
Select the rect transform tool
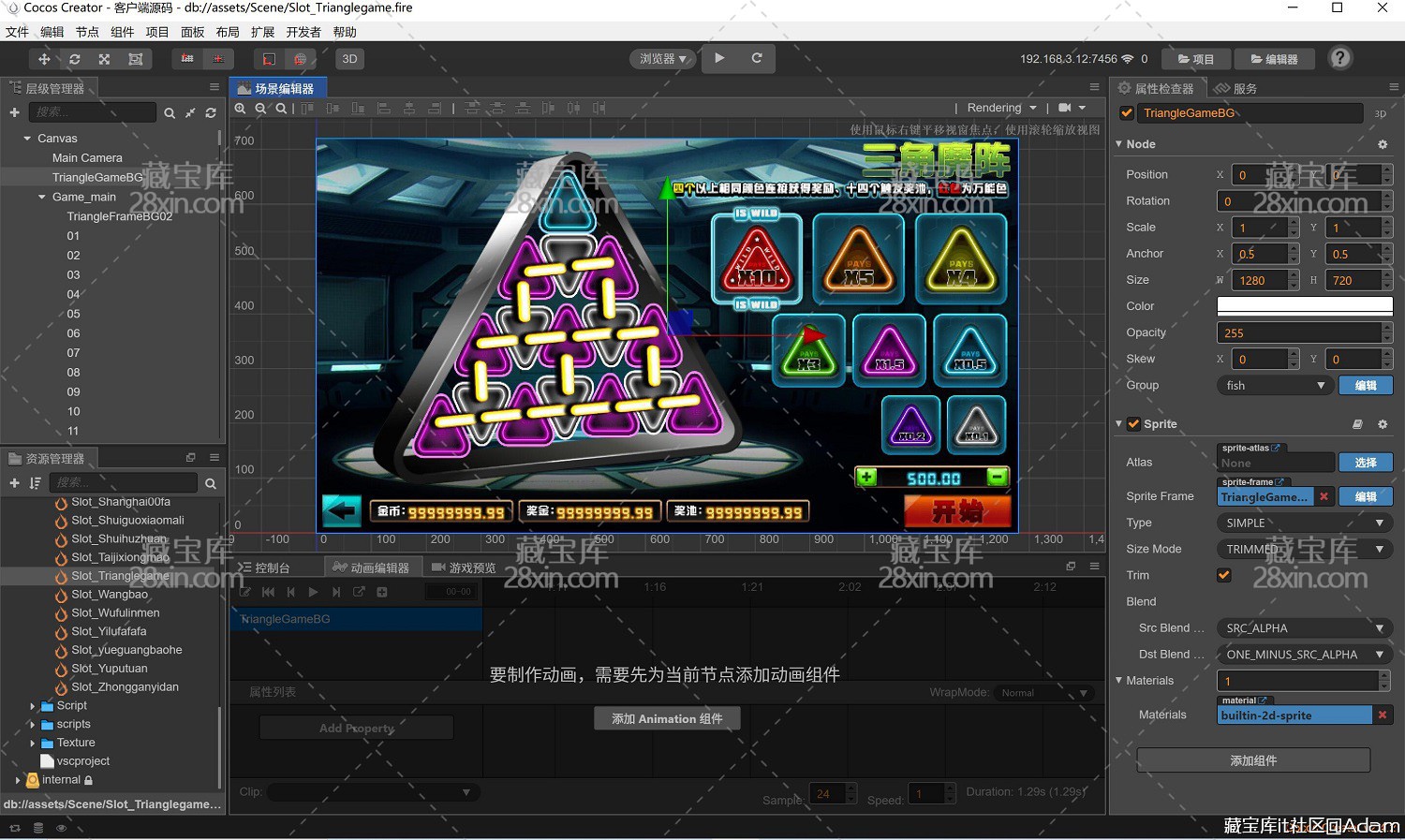tap(136, 59)
